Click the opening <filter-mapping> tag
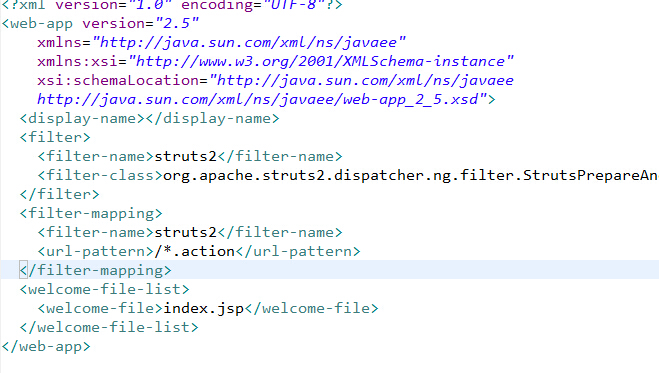 tap(91, 213)
